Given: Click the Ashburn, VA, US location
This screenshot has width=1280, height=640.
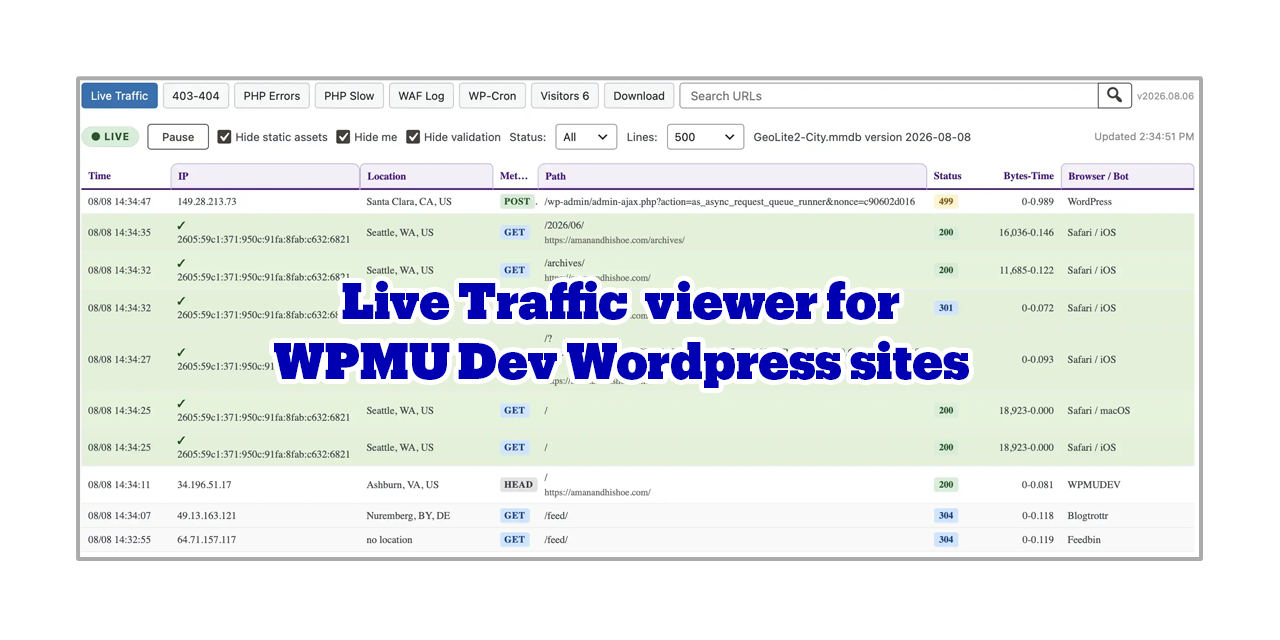Looking at the screenshot, I should (x=403, y=485).
